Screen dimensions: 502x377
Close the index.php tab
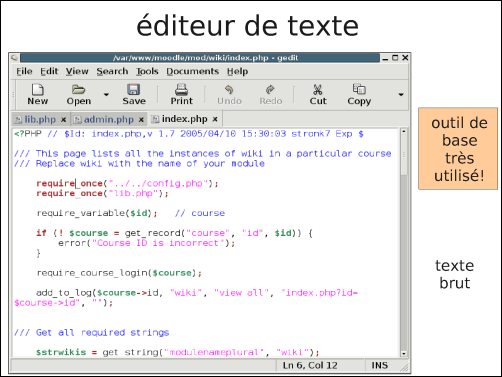coord(215,119)
